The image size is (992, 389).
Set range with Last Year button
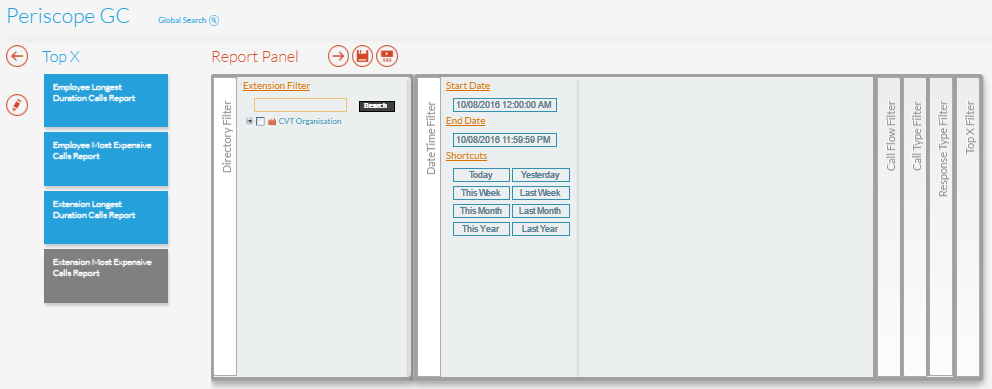click(x=540, y=229)
